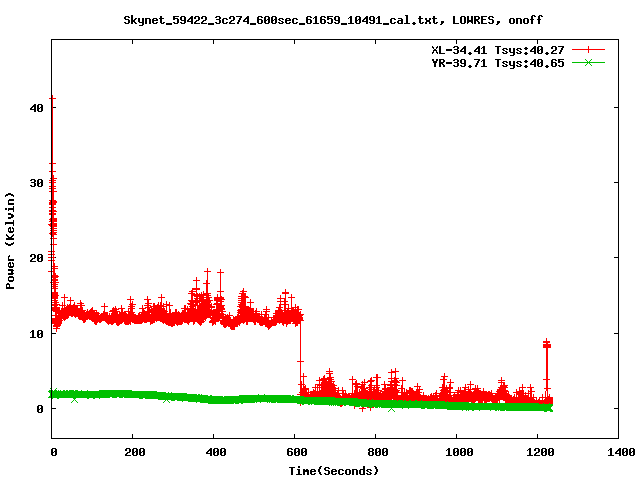Select legend entry XL-34.41 Tsys:40.27
The image size is (640, 480).
pos(498,50)
